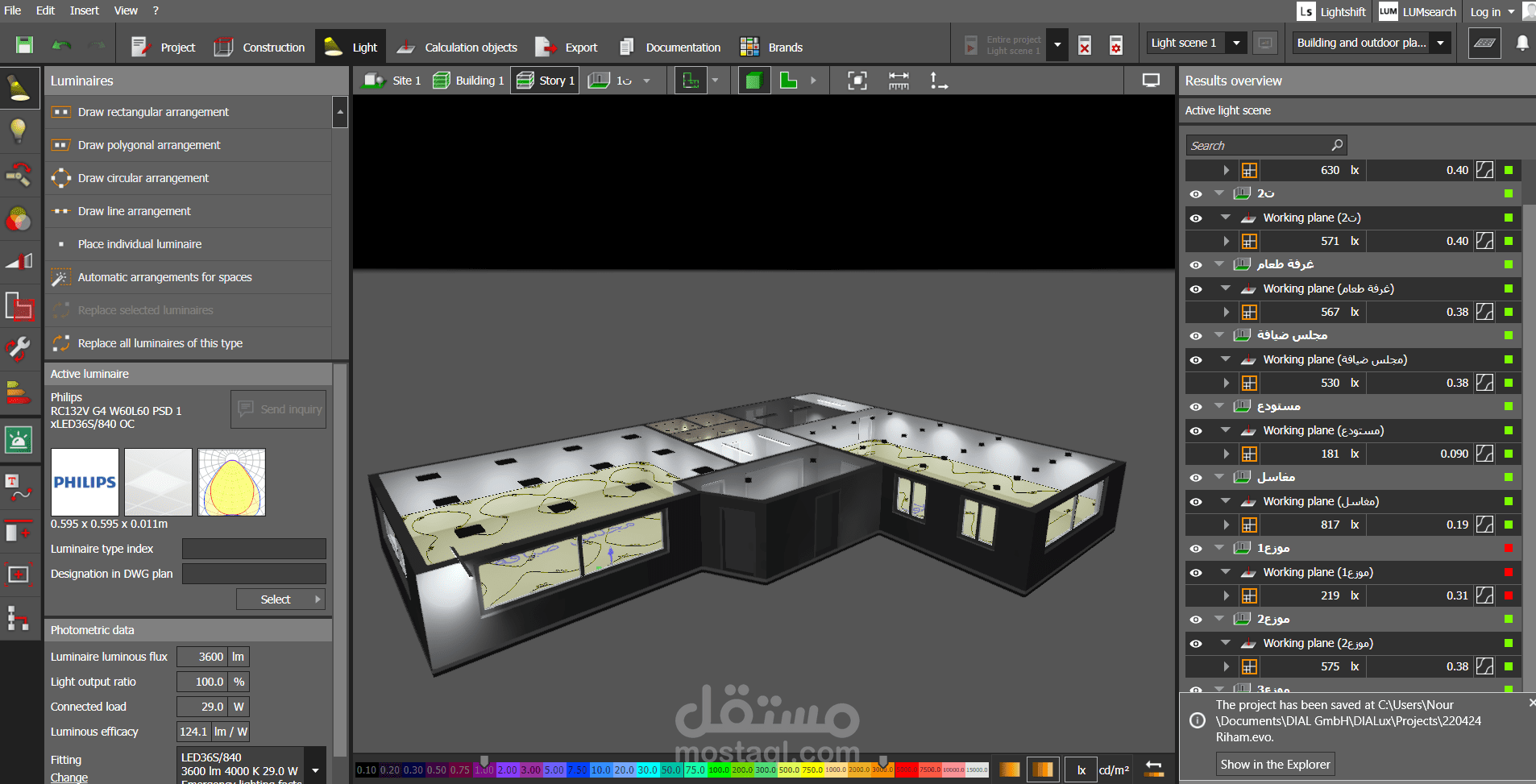This screenshot has height=784, width=1536.
Task: Open the room 1ت selector dropdown arrow
Action: (x=646, y=81)
